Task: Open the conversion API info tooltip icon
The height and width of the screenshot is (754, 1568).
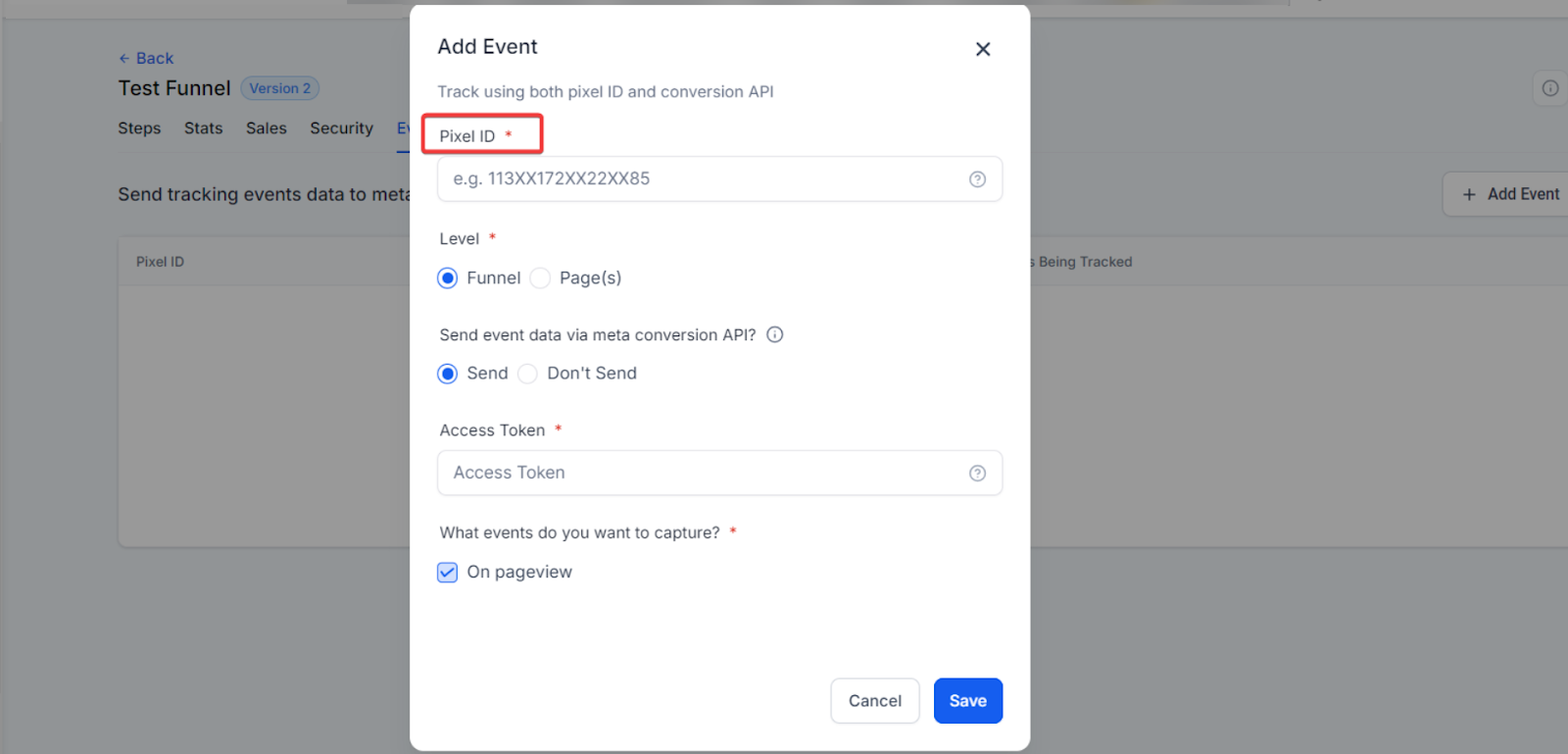Action: tap(774, 335)
